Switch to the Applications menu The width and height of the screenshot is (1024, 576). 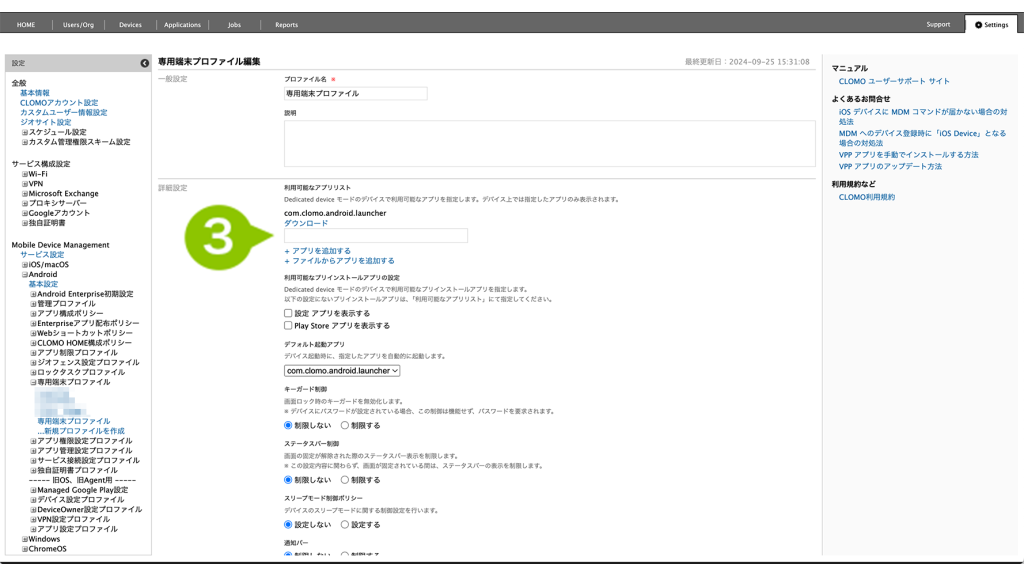182,25
